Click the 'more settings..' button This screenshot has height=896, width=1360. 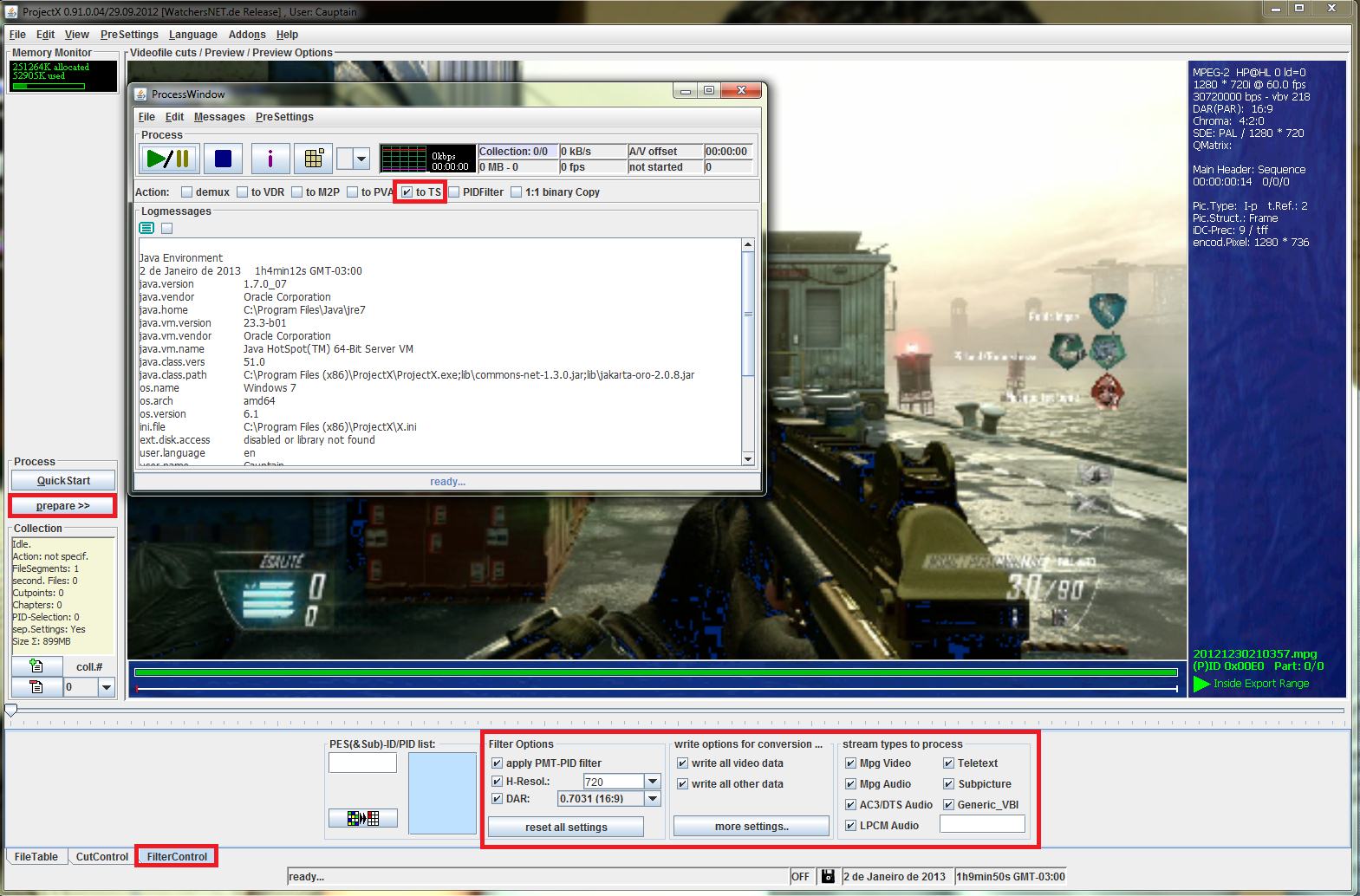[752, 827]
